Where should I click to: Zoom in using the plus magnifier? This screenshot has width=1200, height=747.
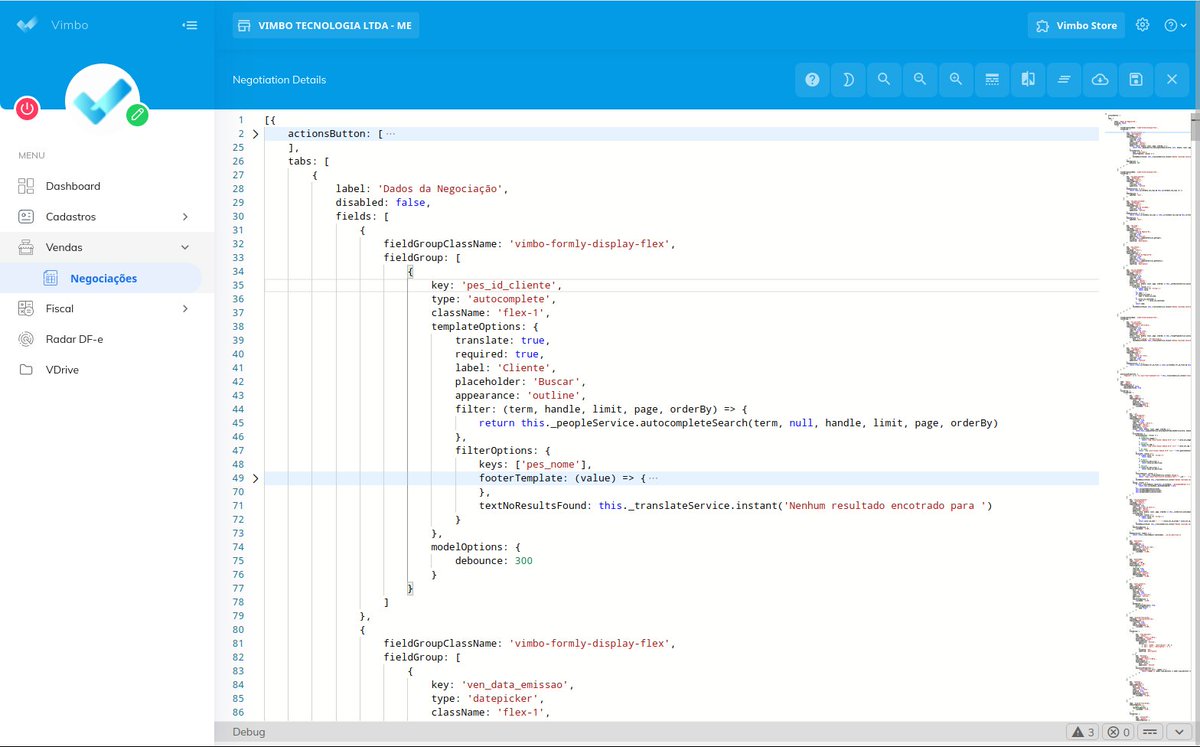(x=956, y=80)
